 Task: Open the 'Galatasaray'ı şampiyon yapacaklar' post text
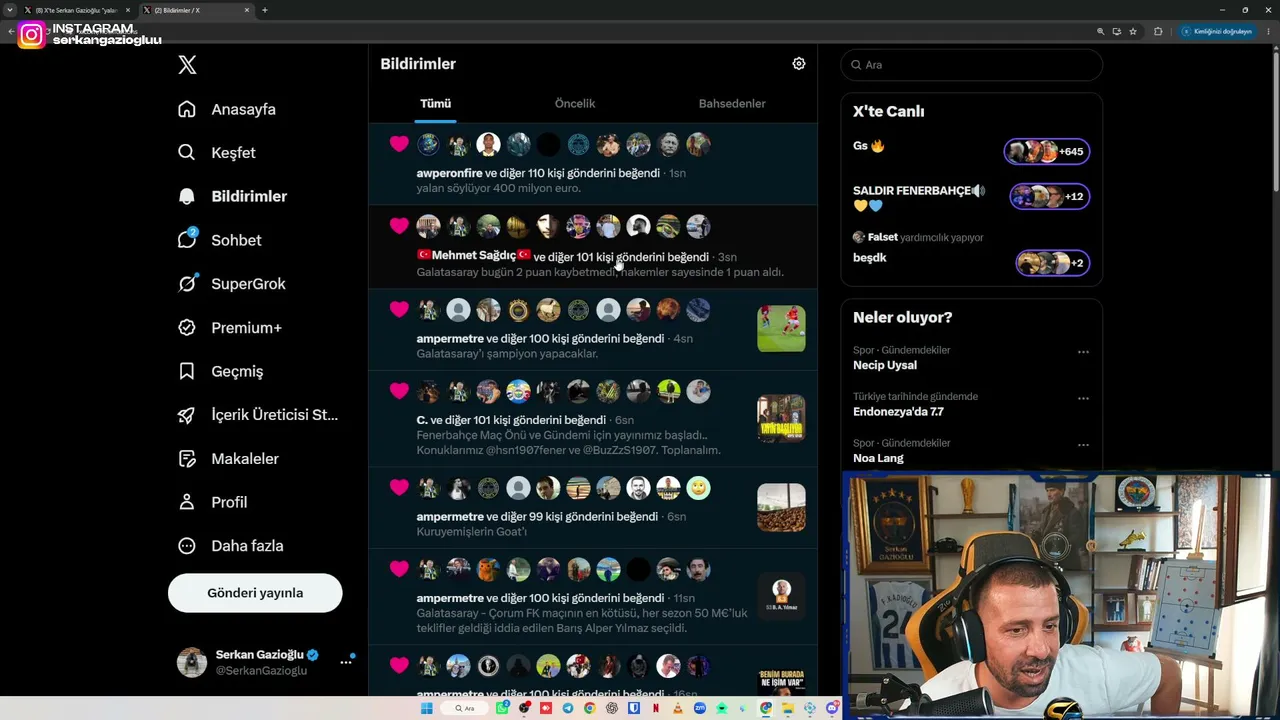pyautogui.click(x=507, y=354)
